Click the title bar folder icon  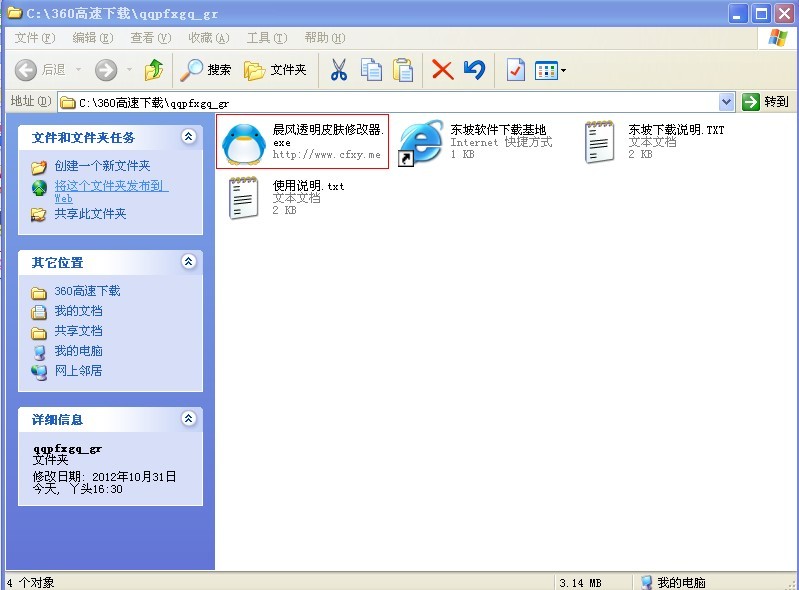pyautogui.click(x=14, y=13)
